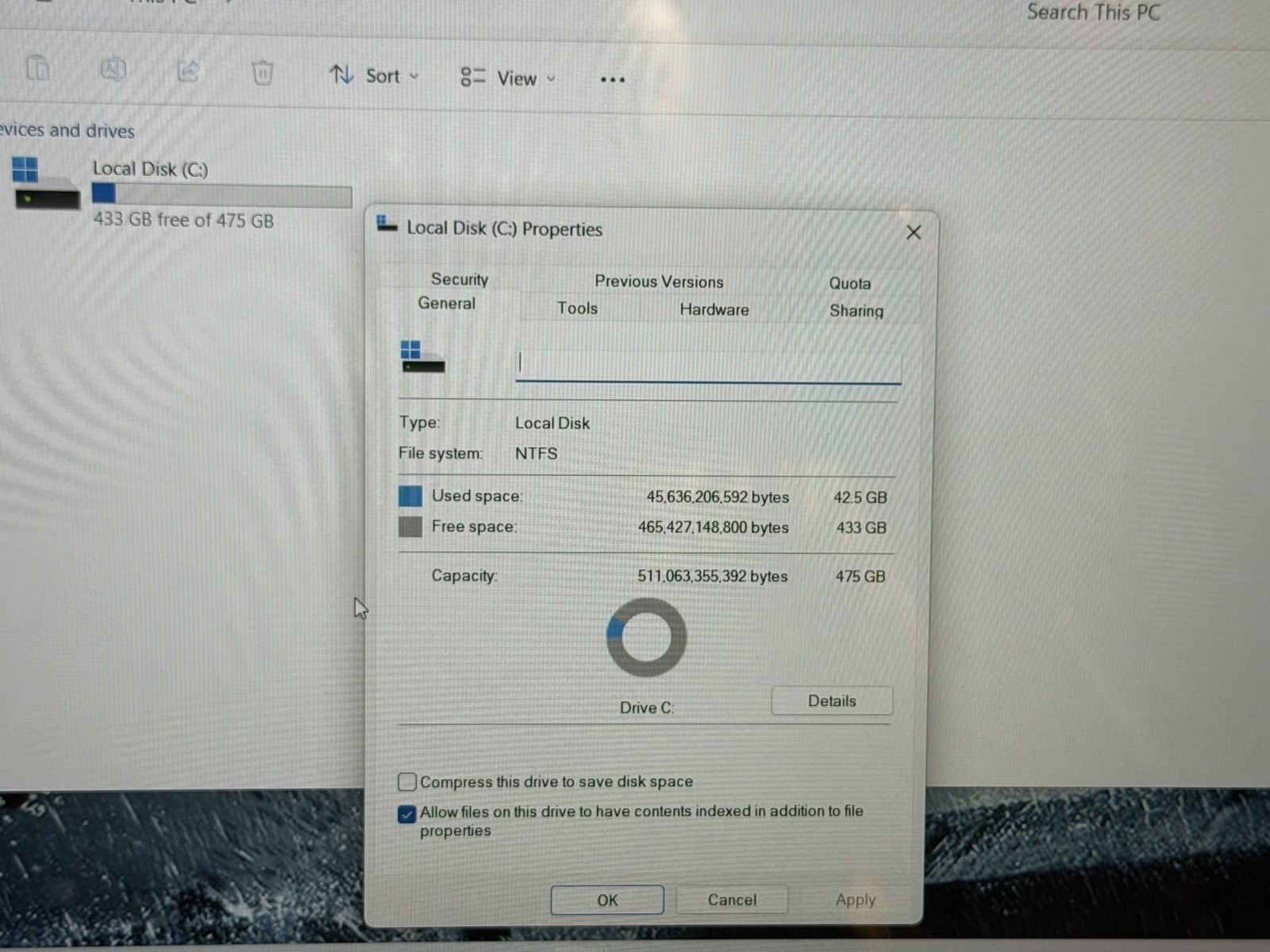This screenshot has width=1270, height=952.
Task: Open the See more ellipsis menu
Action: point(613,79)
